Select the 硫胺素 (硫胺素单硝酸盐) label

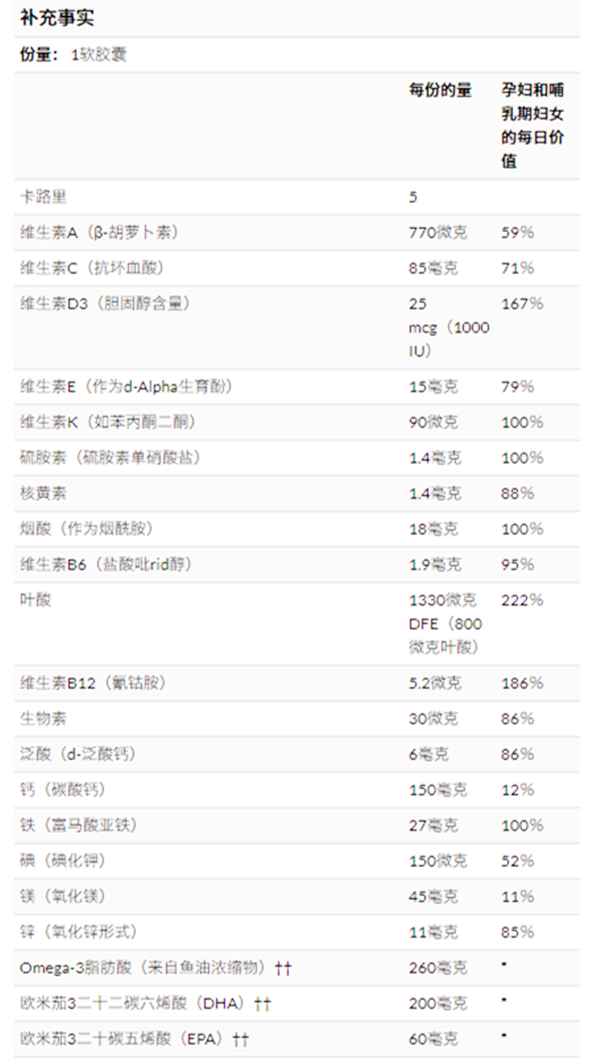point(111,458)
